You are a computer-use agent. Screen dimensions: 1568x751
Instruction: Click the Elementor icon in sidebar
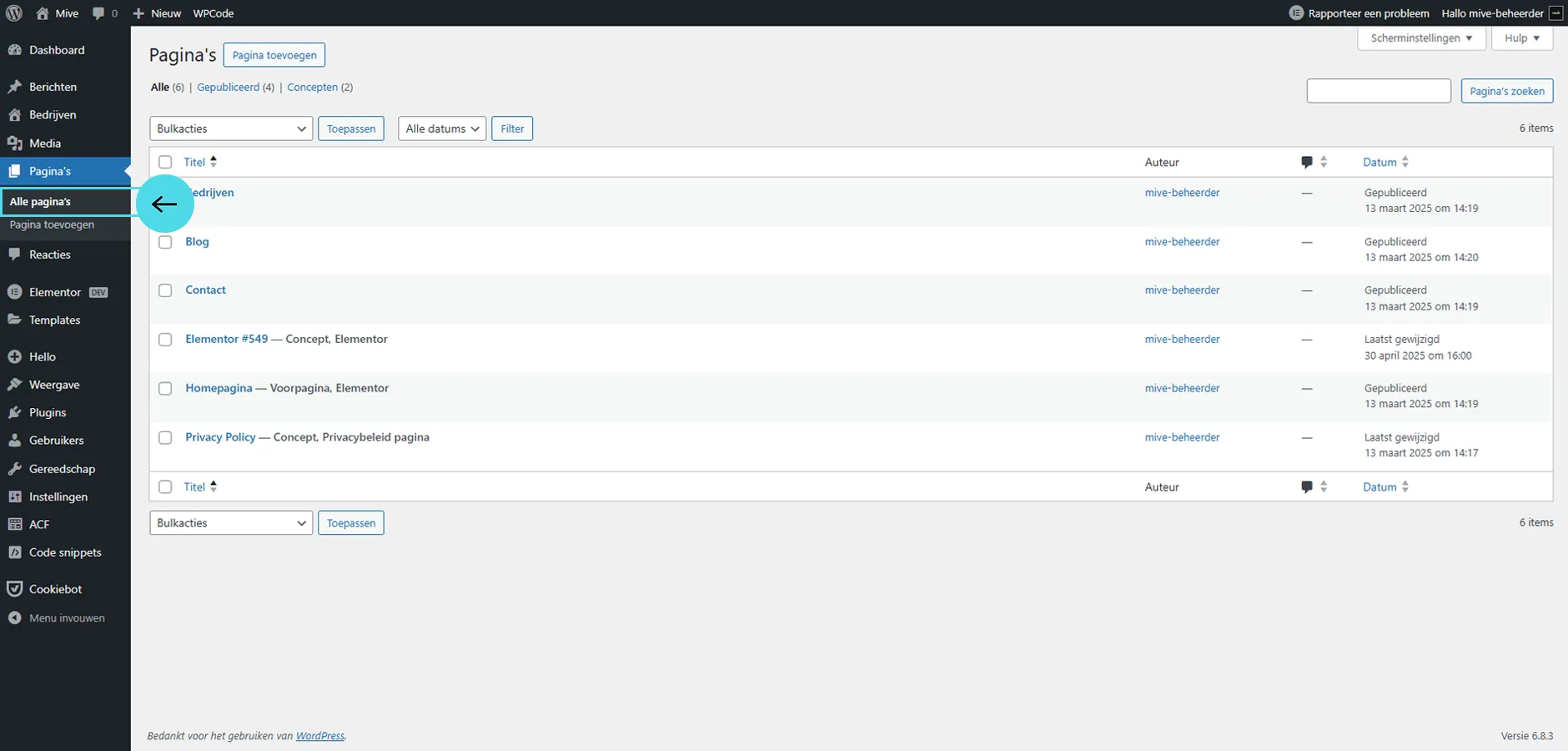click(14, 292)
